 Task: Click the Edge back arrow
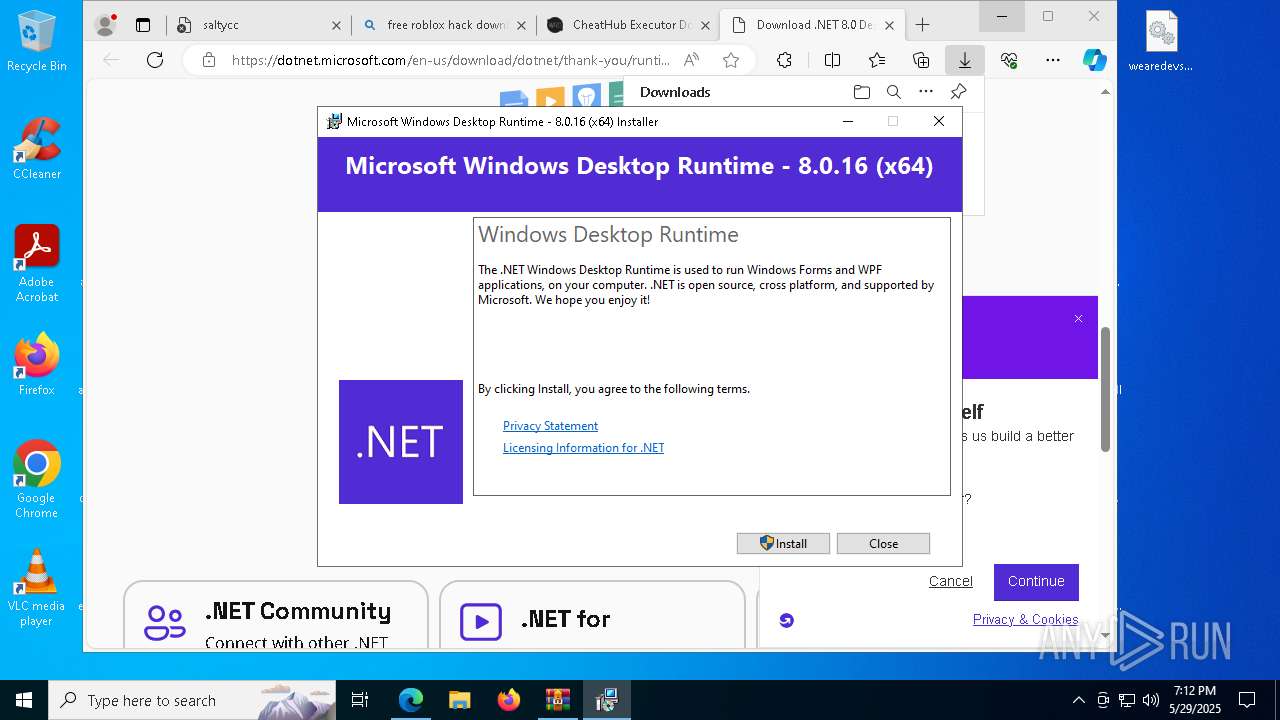111,60
